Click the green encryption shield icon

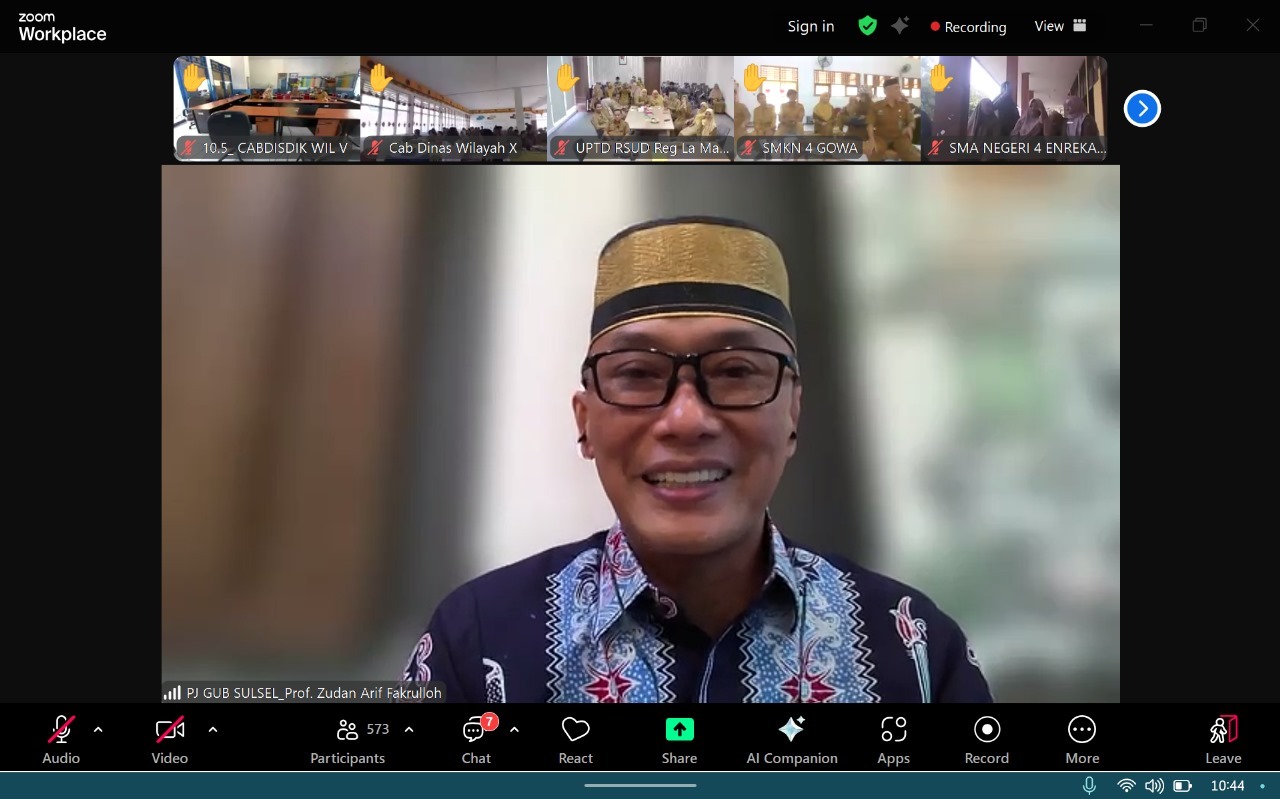coord(867,27)
